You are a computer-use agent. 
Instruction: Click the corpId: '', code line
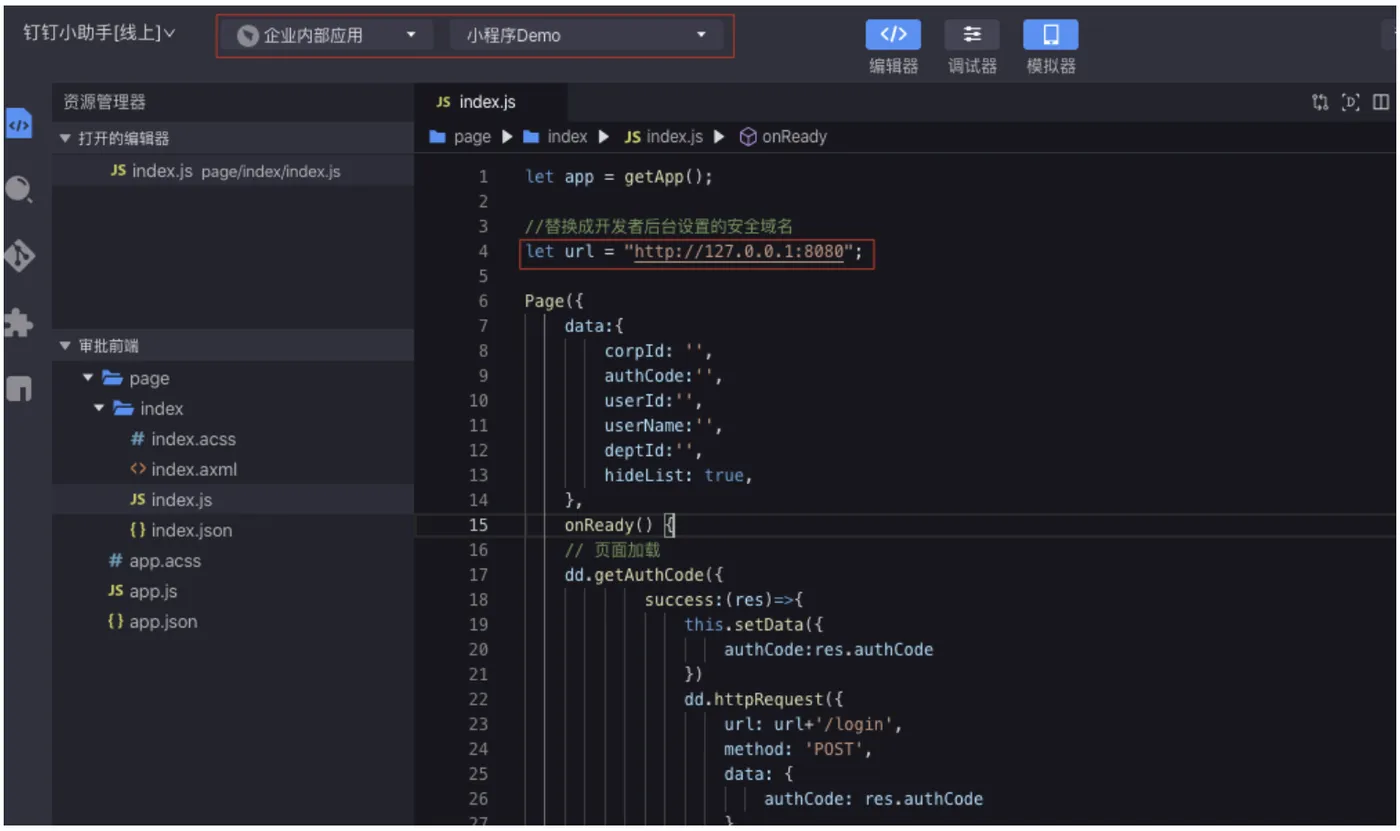tap(657, 351)
